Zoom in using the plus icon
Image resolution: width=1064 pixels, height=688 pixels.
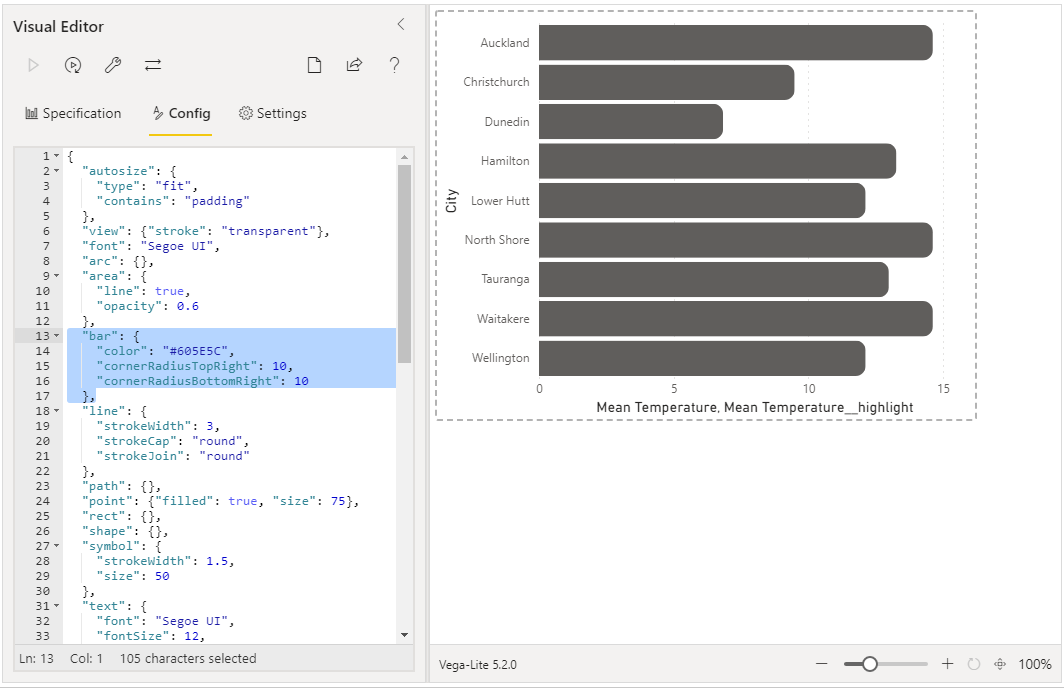pyautogui.click(x=947, y=664)
